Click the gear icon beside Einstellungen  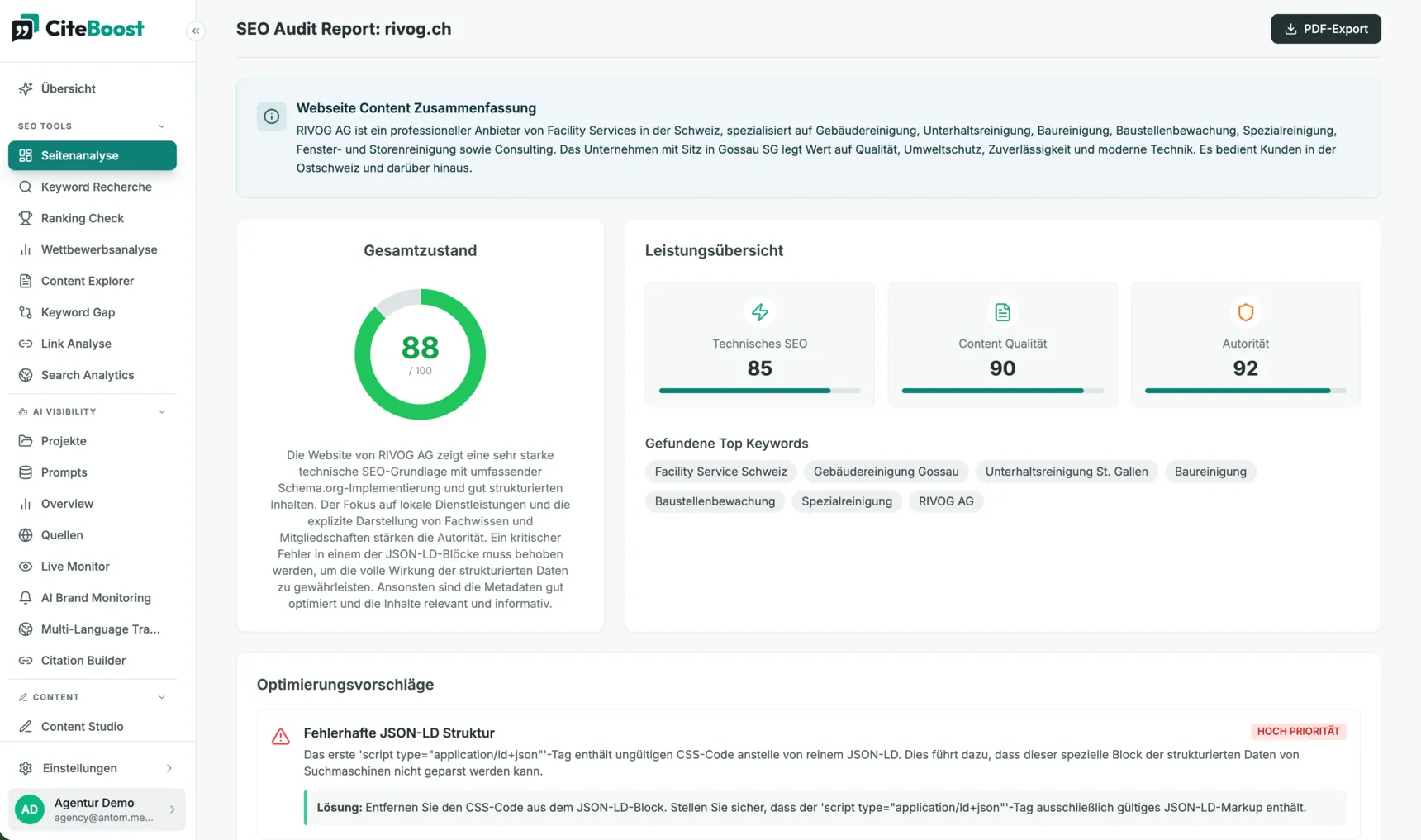26,768
